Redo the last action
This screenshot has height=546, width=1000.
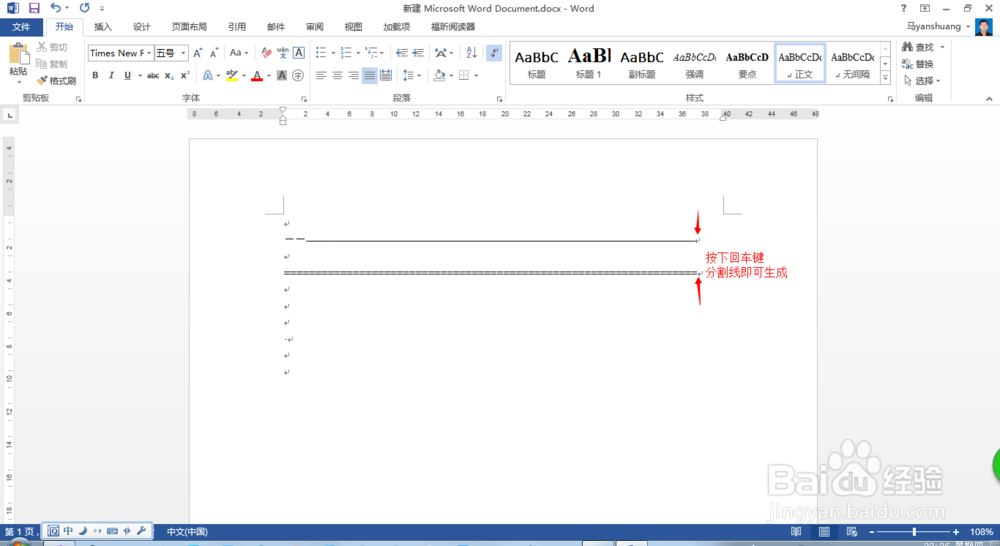pyautogui.click(x=84, y=8)
